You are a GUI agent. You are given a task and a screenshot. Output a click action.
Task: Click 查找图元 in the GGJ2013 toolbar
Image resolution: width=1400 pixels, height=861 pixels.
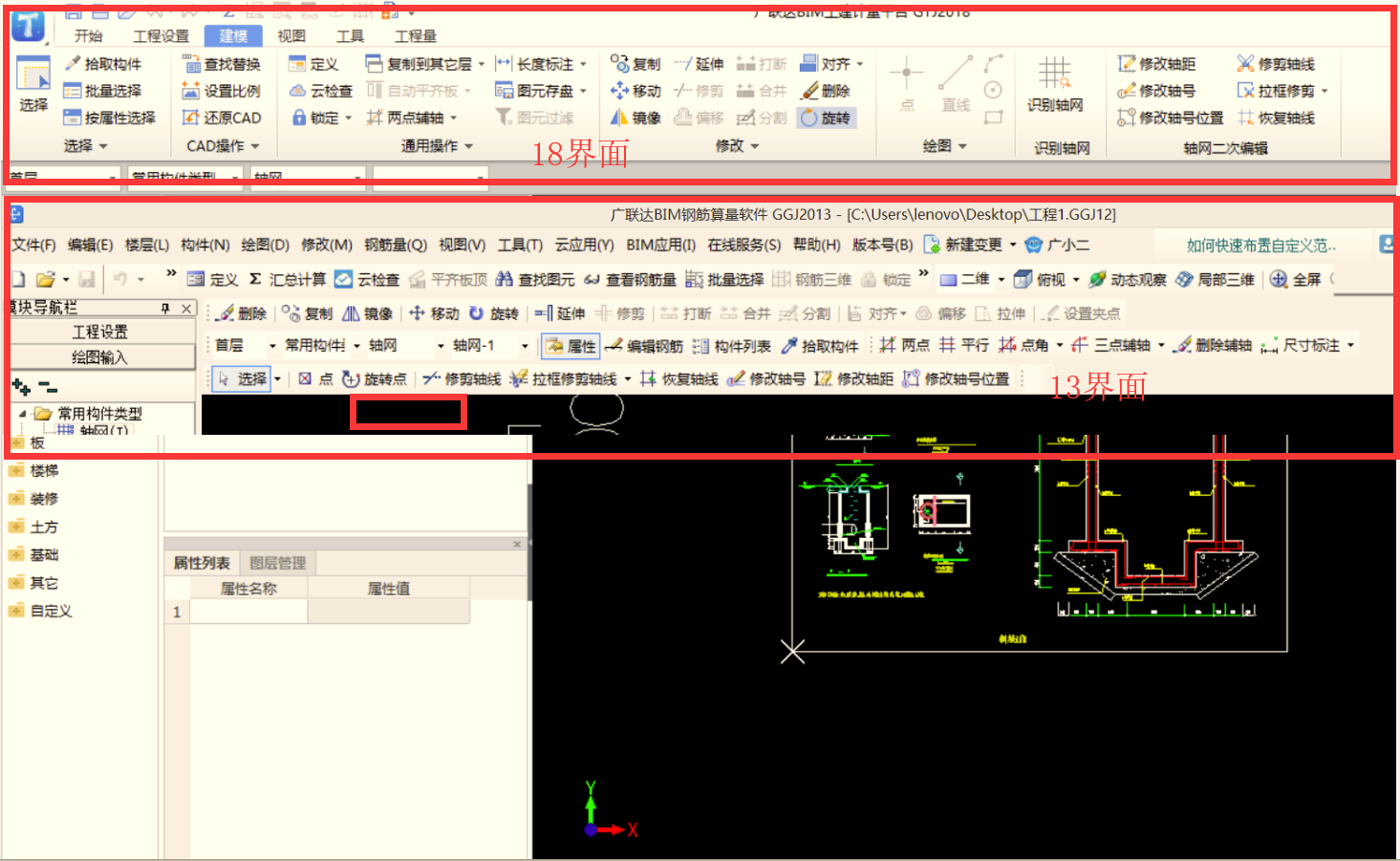535,279
